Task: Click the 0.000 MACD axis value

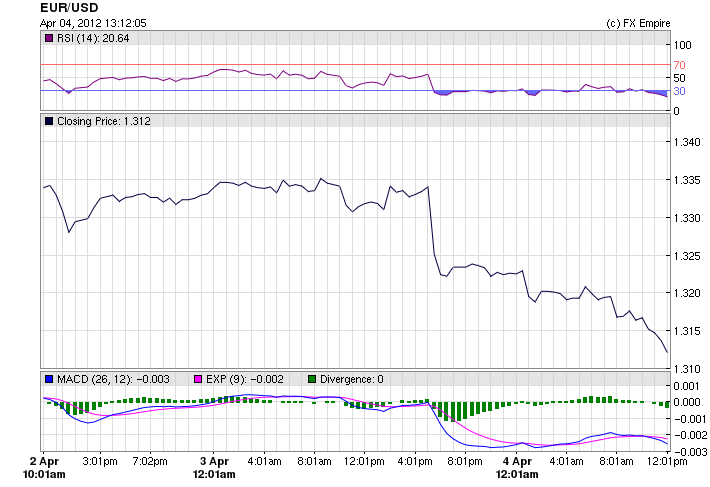Action: (x=687, y=402)
